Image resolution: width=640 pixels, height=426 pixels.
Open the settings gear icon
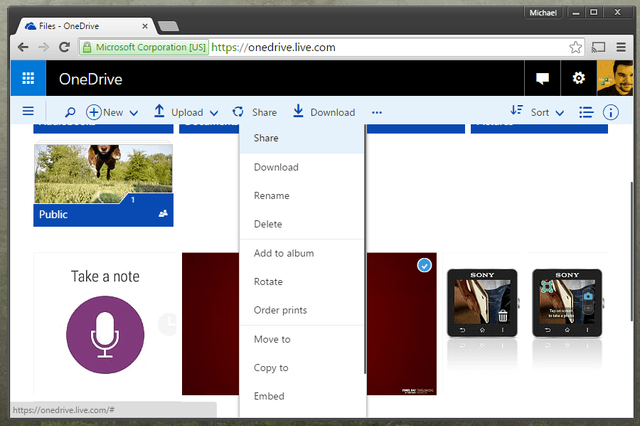(x=578, y=78)
